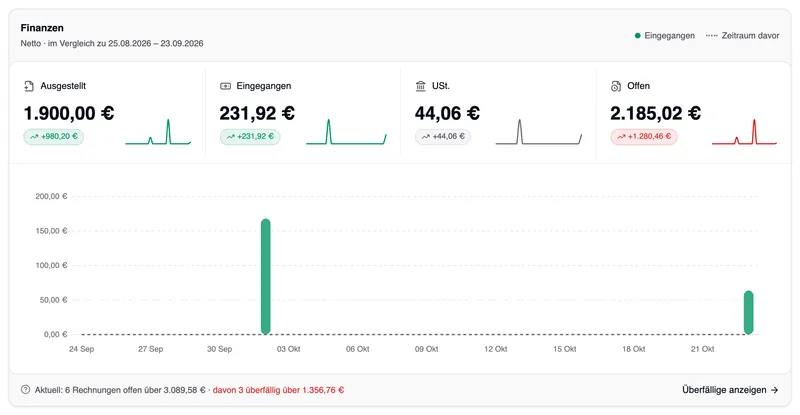800x415 pixels.
Task: Click the 06 Okt axis label
Action: (x=358, y=349)
